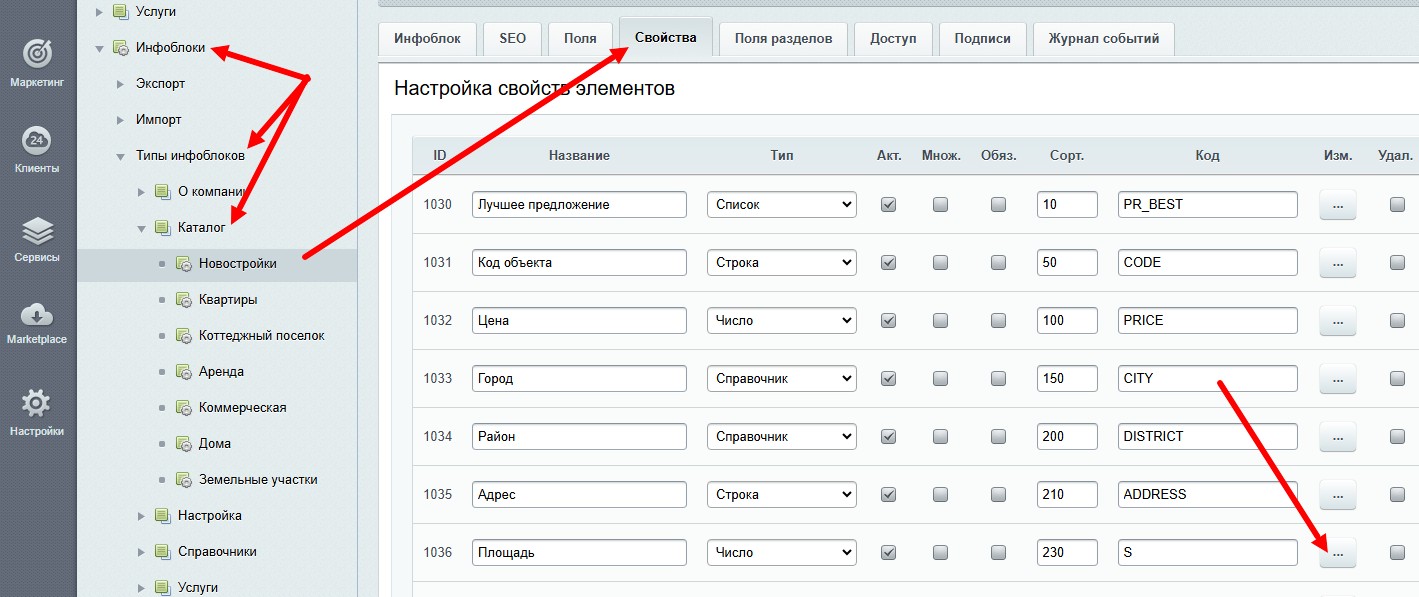Expand the Справочники tree node
Viewport: 1419px width, 597px height.
pos(142,552)
